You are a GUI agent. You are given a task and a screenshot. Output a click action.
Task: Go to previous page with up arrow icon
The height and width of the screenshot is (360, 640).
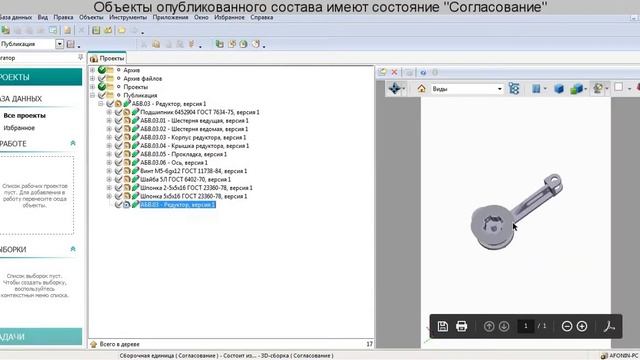click(x=489, y=326)
